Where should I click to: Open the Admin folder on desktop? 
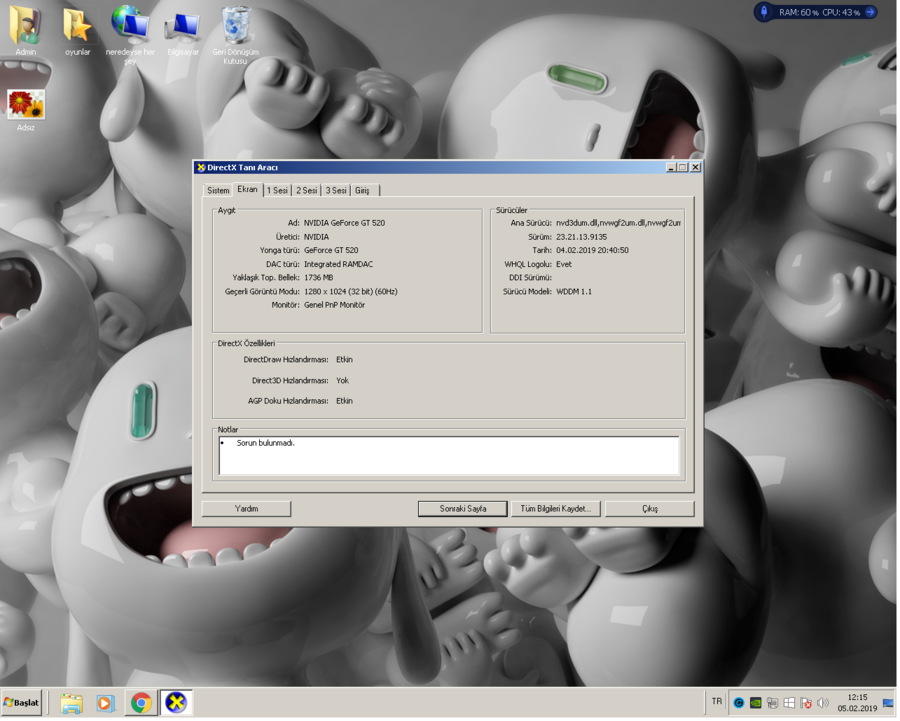tap(25, 29)
